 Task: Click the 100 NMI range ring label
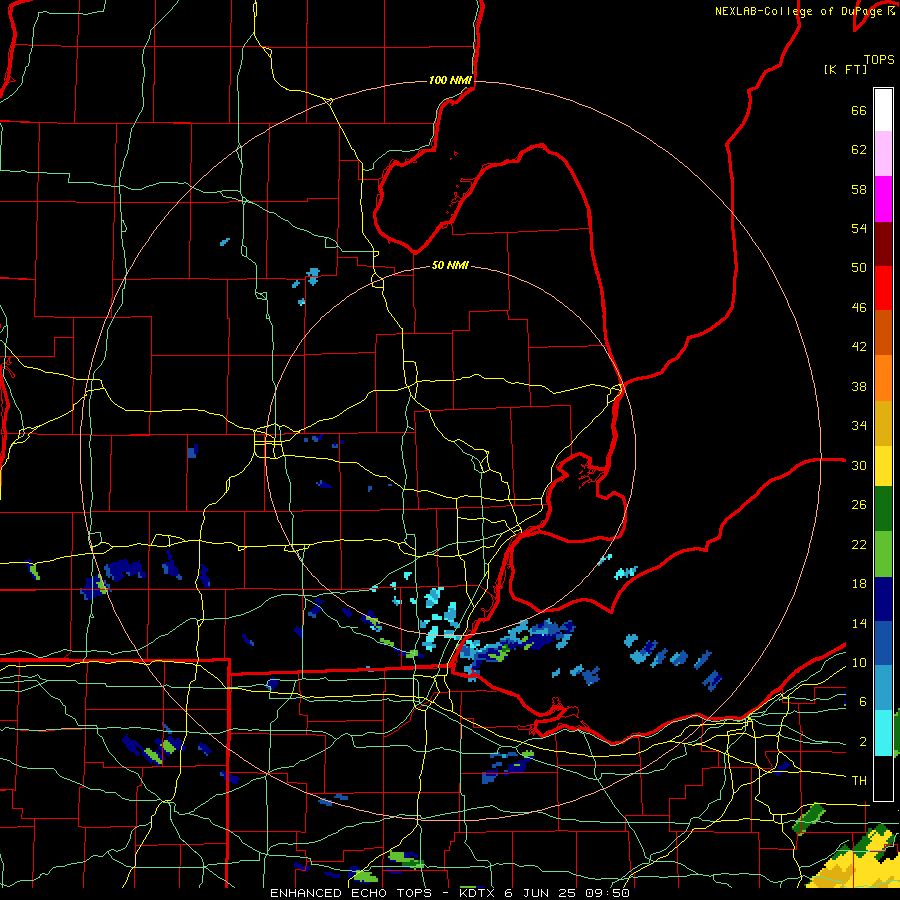click(x=450, y=80)
